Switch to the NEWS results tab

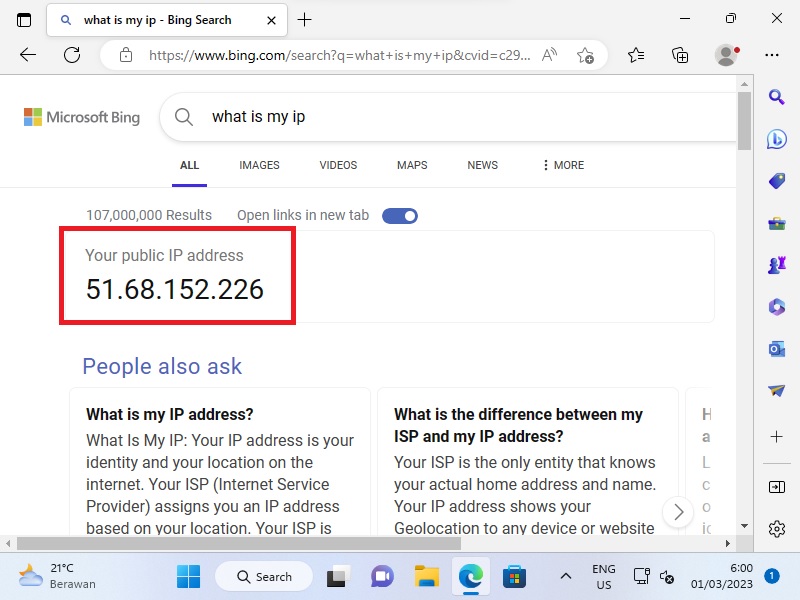pos(482,165)
